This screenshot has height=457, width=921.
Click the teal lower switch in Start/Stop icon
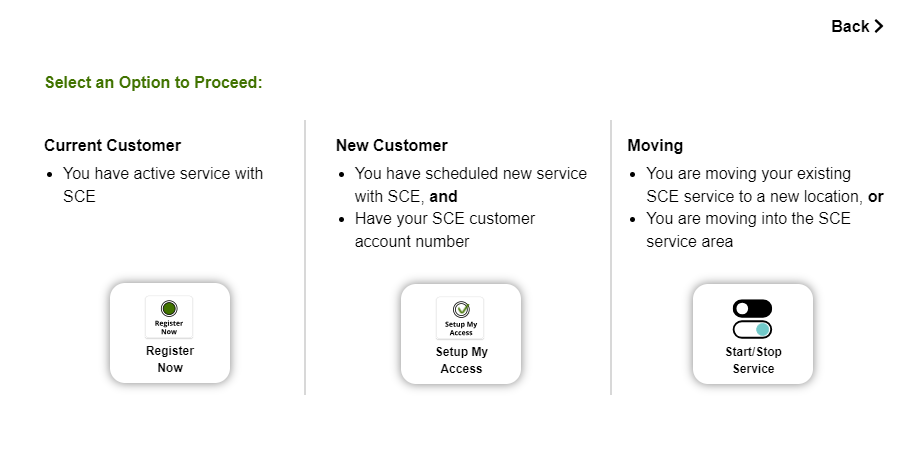[752, 330]
